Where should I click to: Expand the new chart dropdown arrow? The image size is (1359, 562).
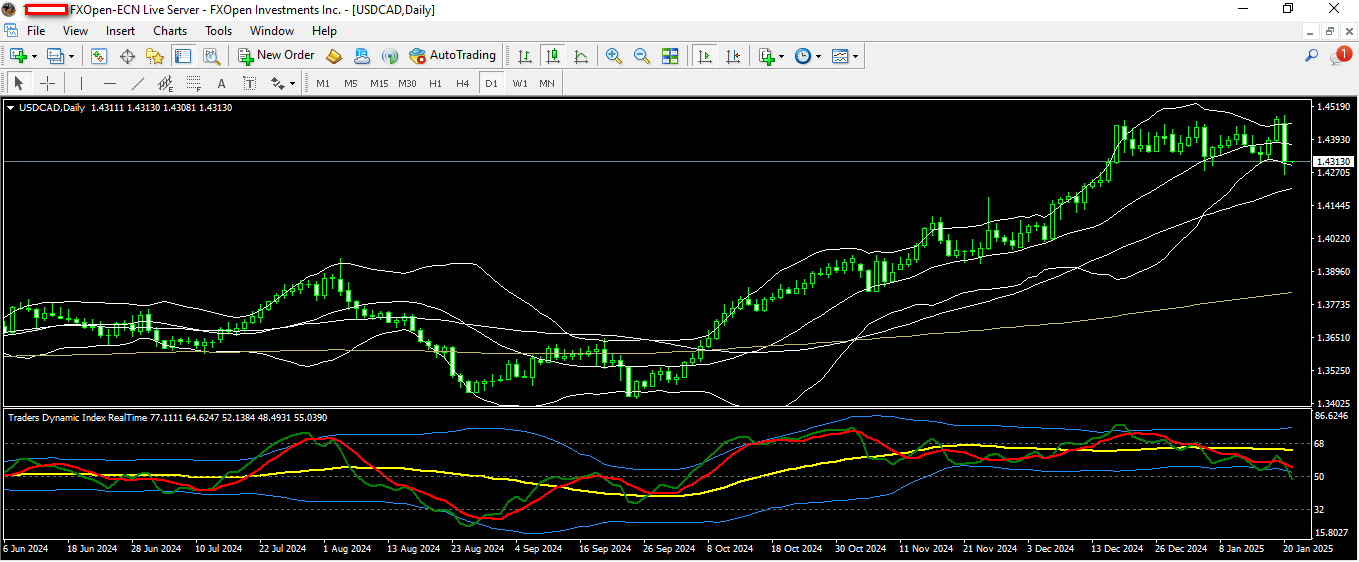pyautogui.click(x=34, y=56)
